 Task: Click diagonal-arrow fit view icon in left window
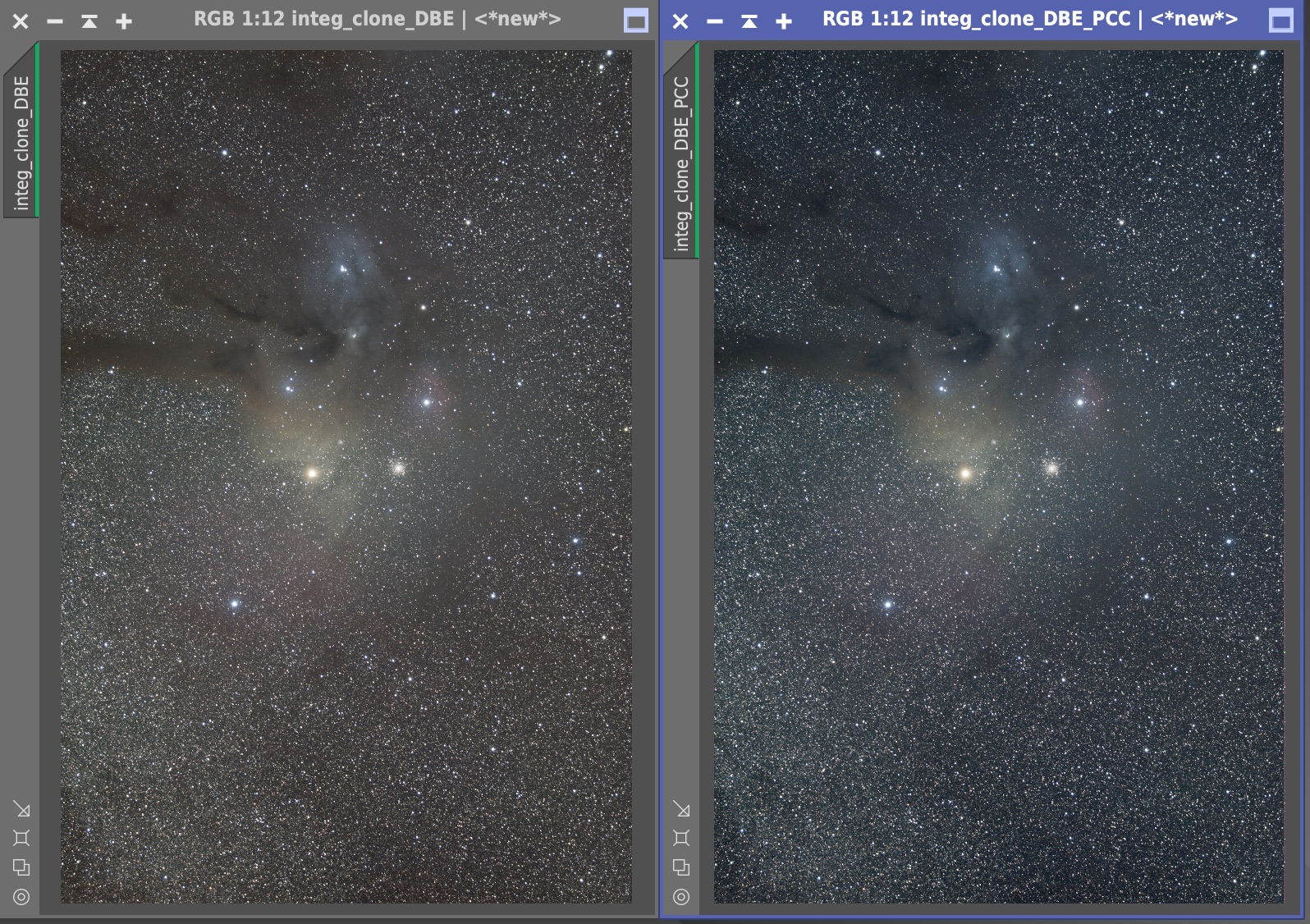click(21, 810)
